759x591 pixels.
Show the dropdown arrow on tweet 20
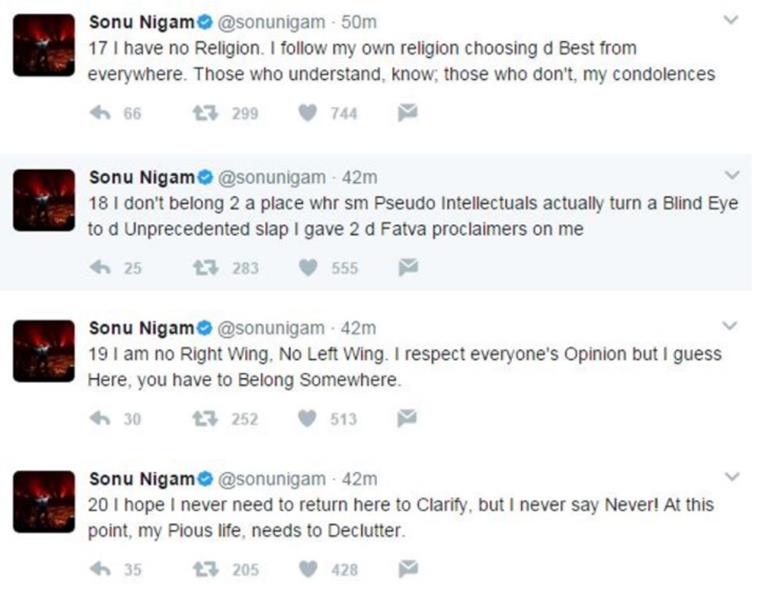point(731,477)
